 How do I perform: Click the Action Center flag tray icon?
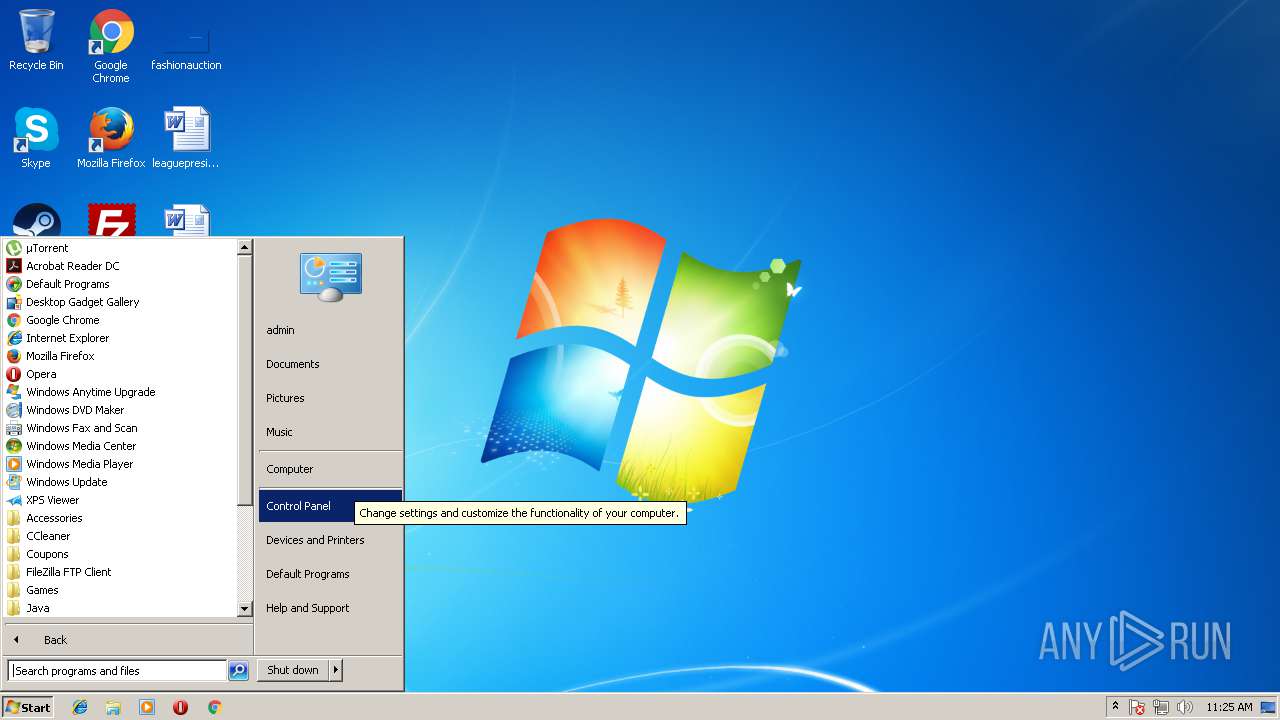click(1137, 707)
